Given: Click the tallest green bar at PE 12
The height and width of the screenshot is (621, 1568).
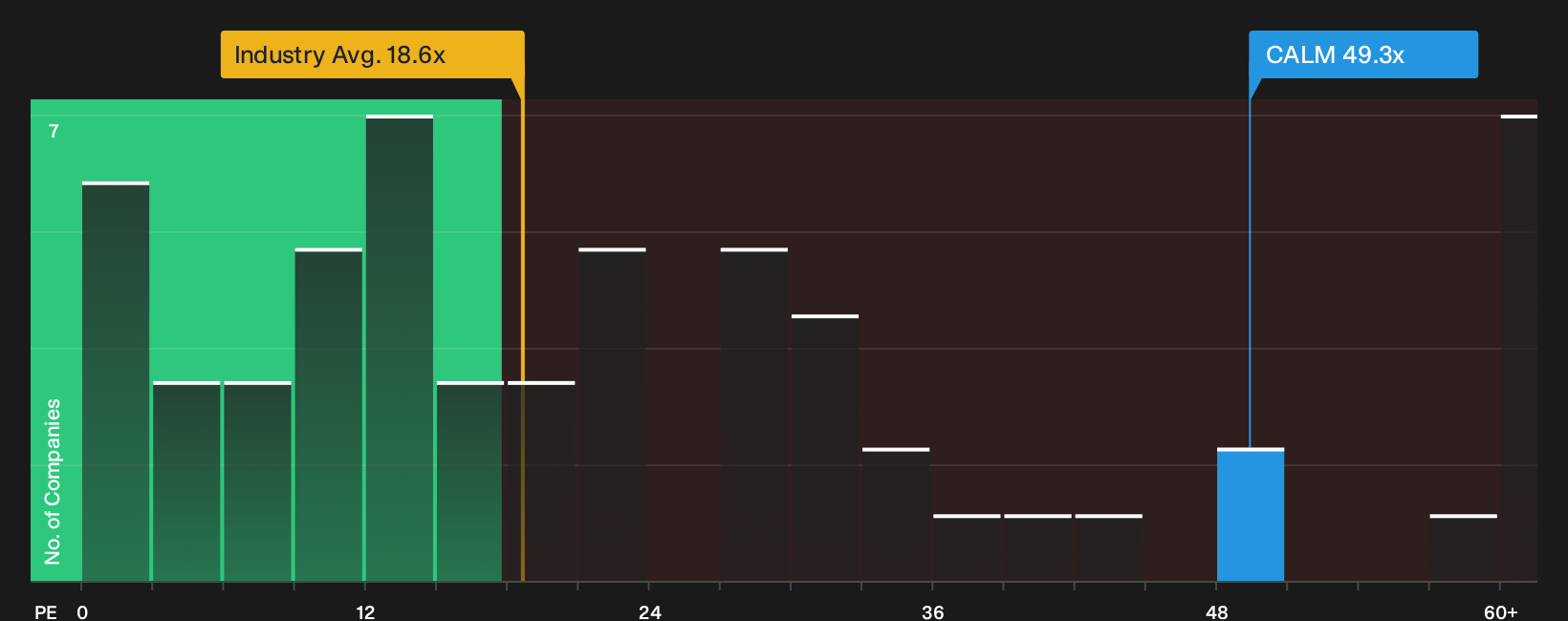Looking at the screenshot, I should (400, 348).
